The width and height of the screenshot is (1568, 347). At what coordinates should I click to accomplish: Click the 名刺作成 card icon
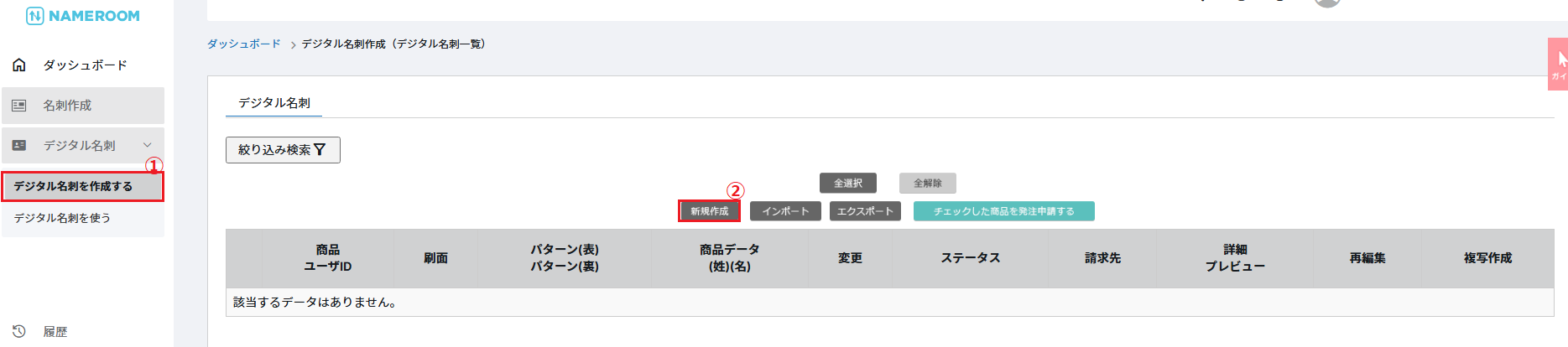(19, 106)
